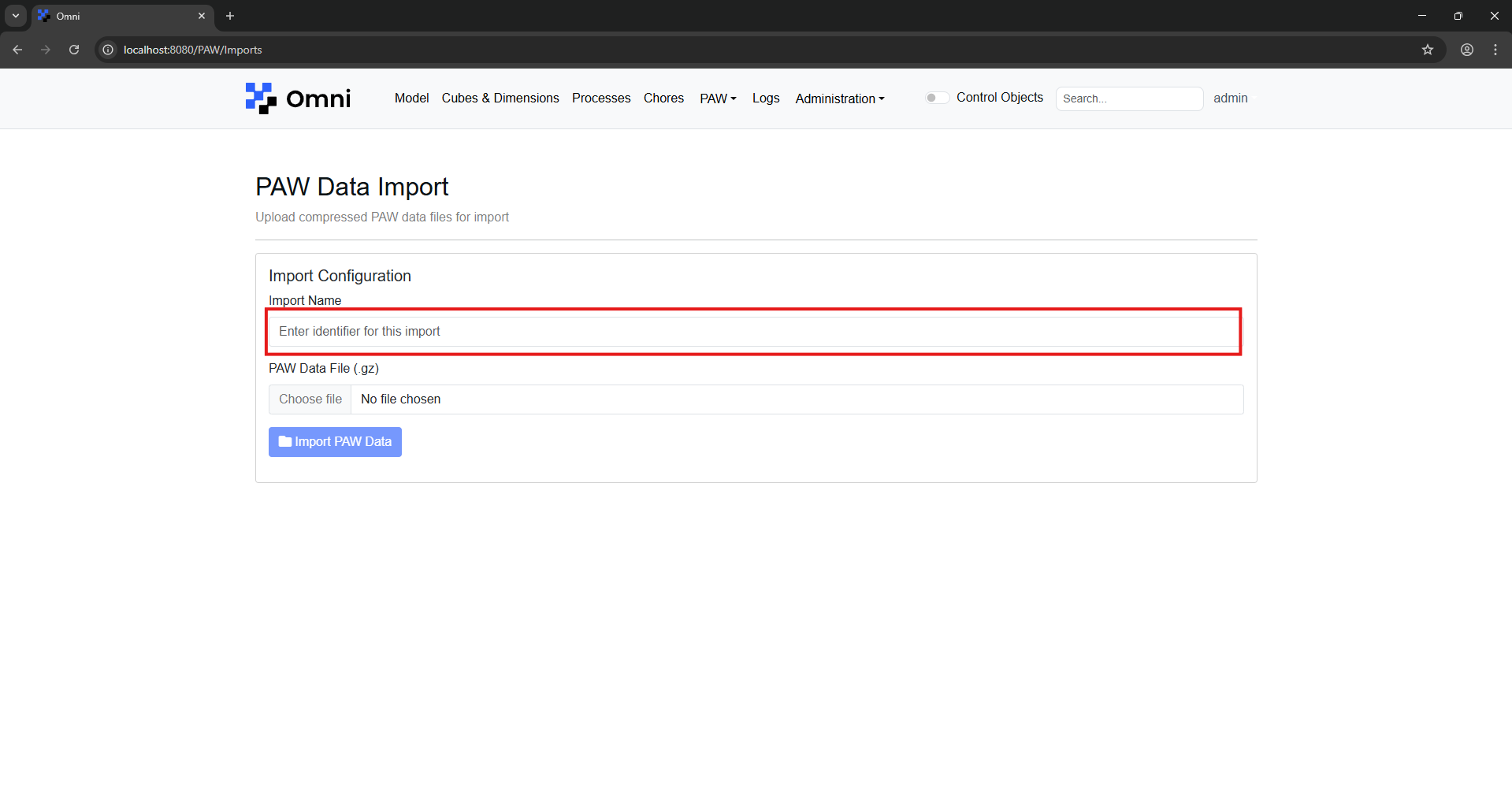1512x810 pixels.
Task: Close the Omni browser tab
Action: [x=202, y=16]
